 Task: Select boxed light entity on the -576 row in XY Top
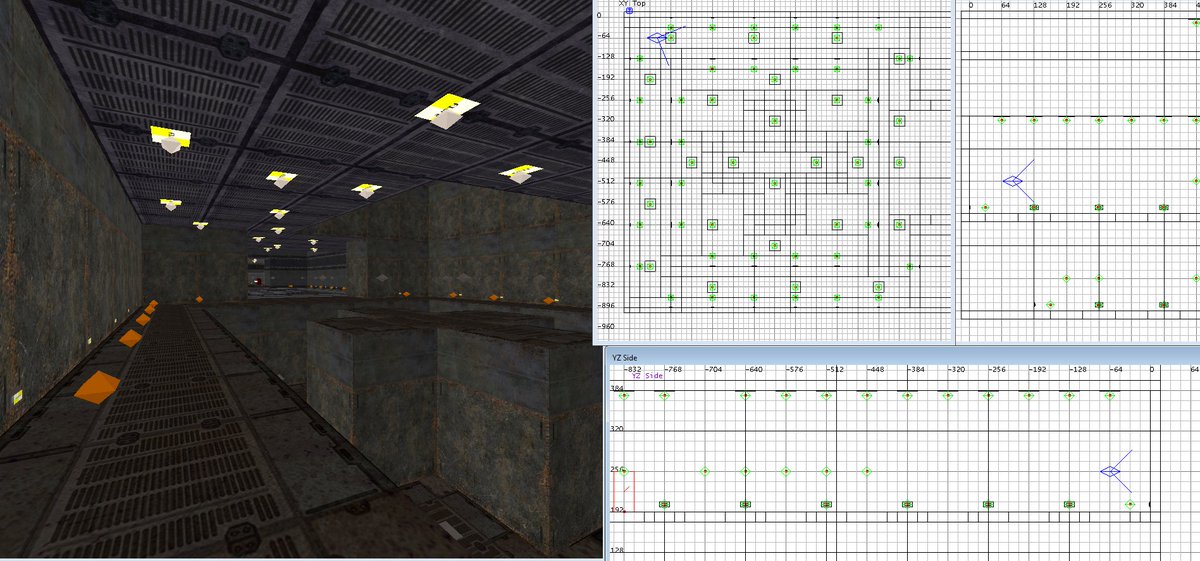click(650, 204)
